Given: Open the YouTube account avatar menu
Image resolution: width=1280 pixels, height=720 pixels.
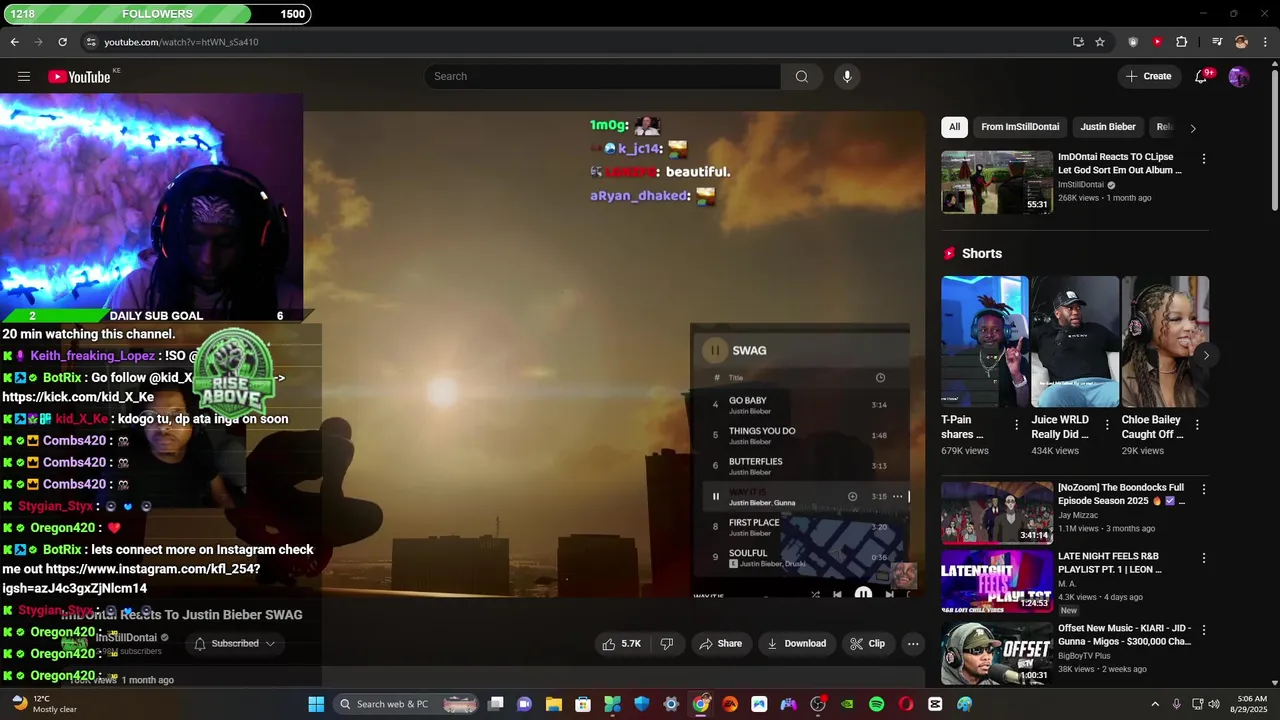Looking at the screenshot, I should click(x=1239, y=76).
